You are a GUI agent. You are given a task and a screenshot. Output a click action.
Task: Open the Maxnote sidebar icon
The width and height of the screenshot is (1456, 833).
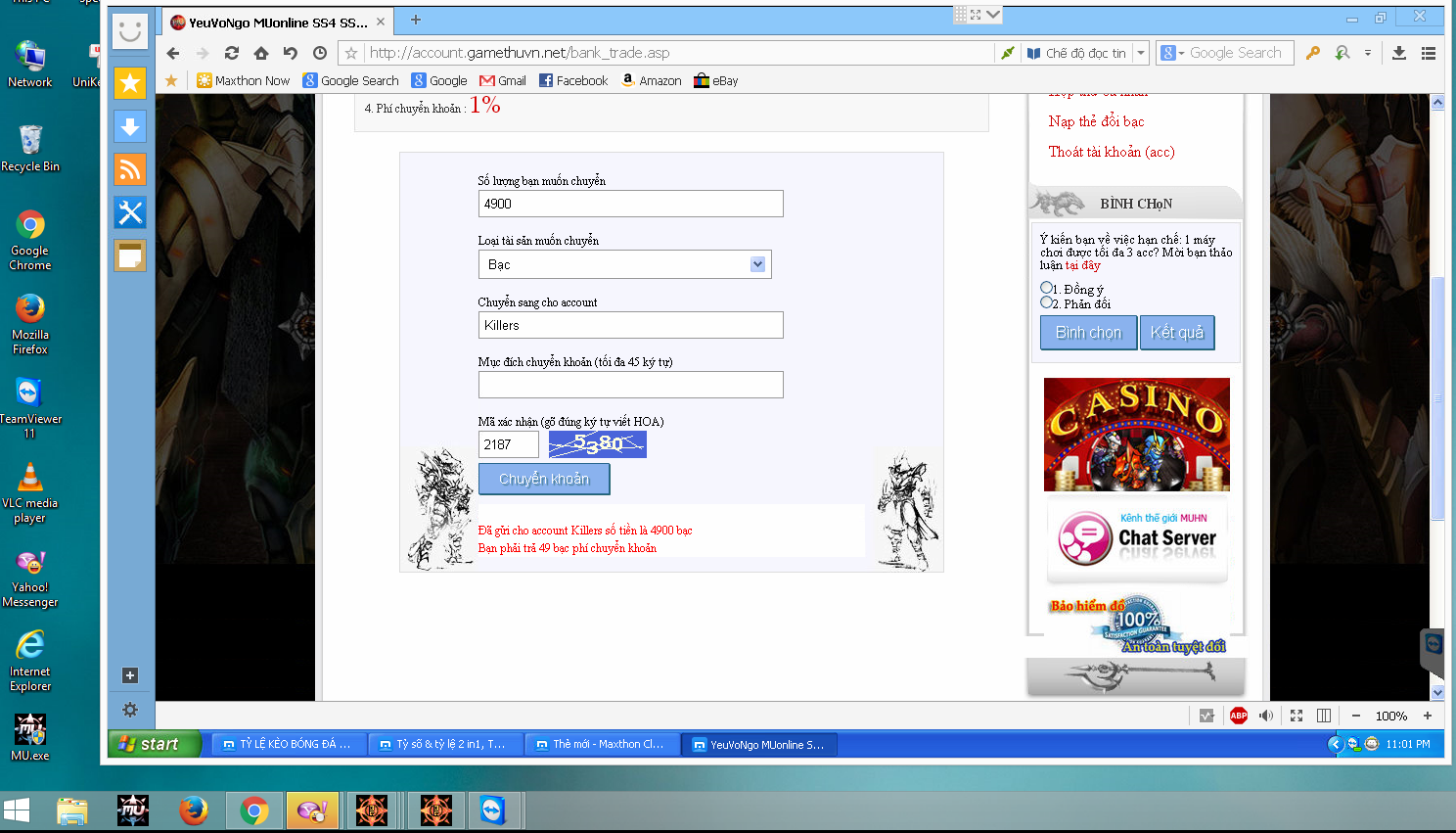click(x=130, y=255)
